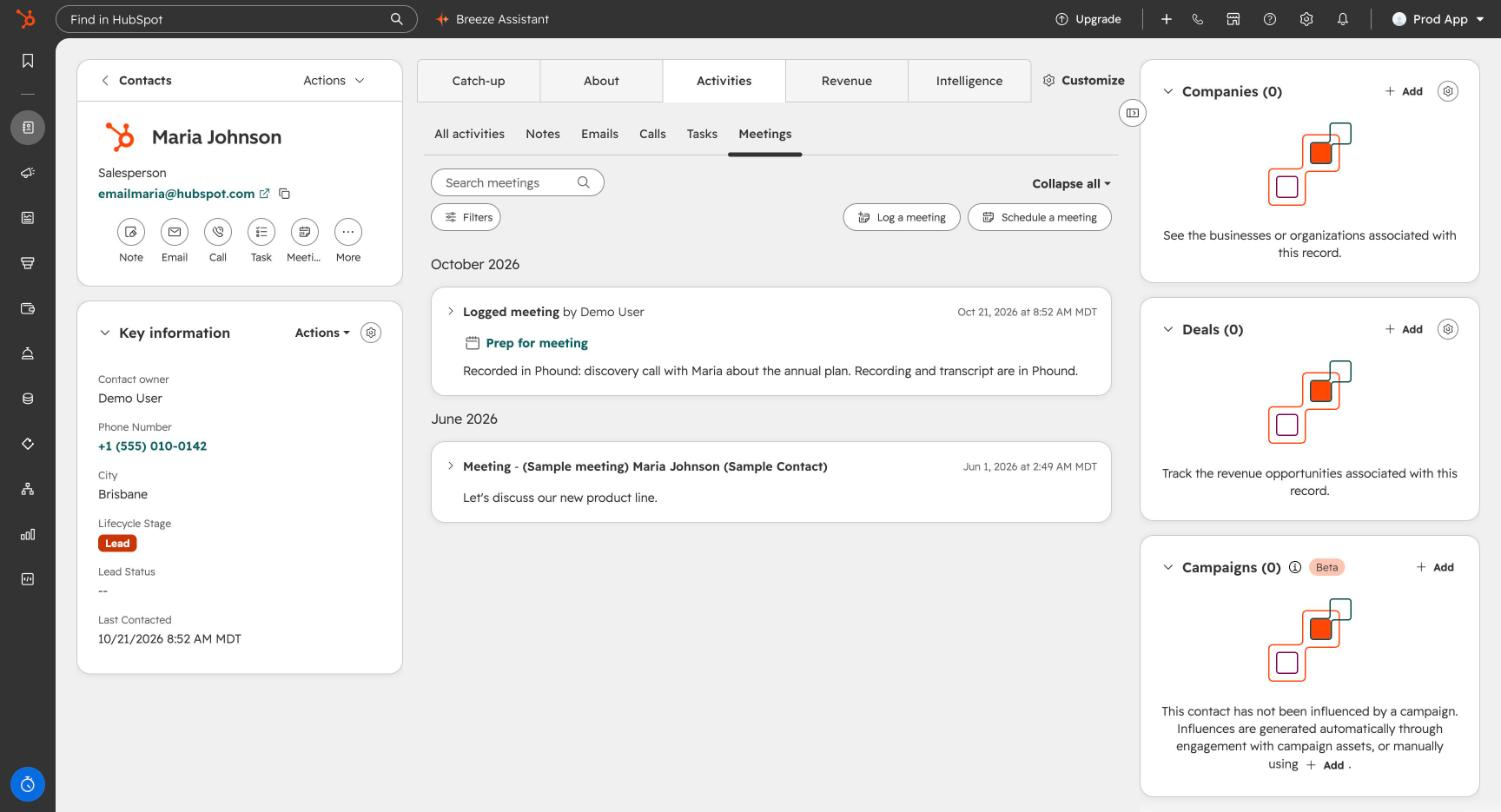Image resolution: width=1501 pixels, height=812 pixels.
Task: Open the Data management database icon in sidebar
Action: (28, 398)
